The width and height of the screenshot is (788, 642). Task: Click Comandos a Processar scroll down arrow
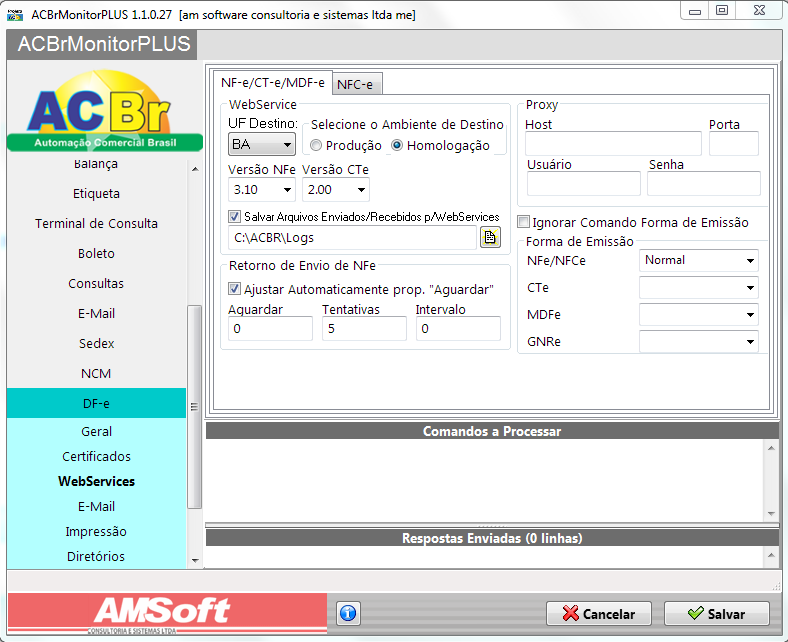pyautogui.click(x=771, y=514)
